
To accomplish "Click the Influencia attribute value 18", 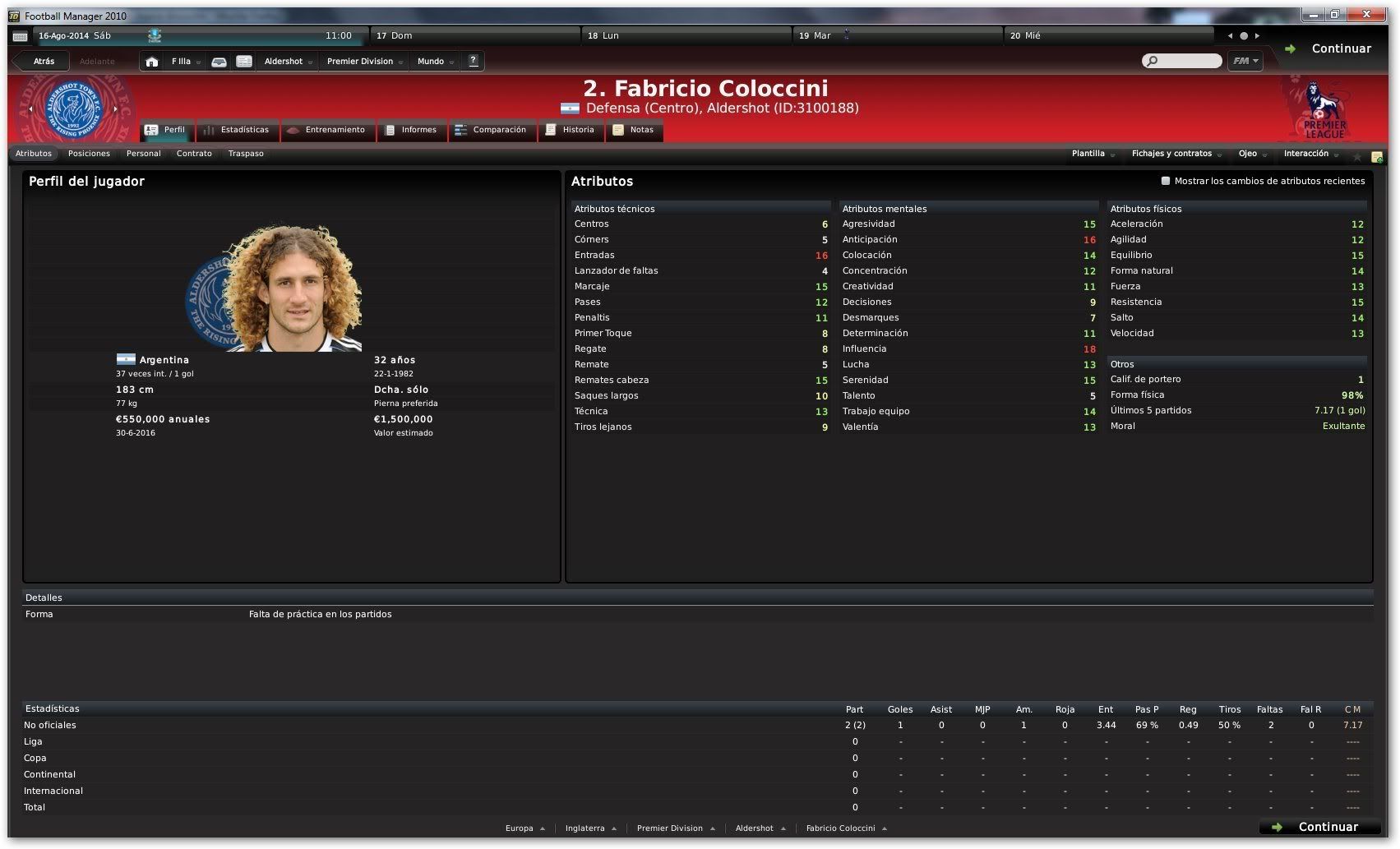I will coord(1089,349).
